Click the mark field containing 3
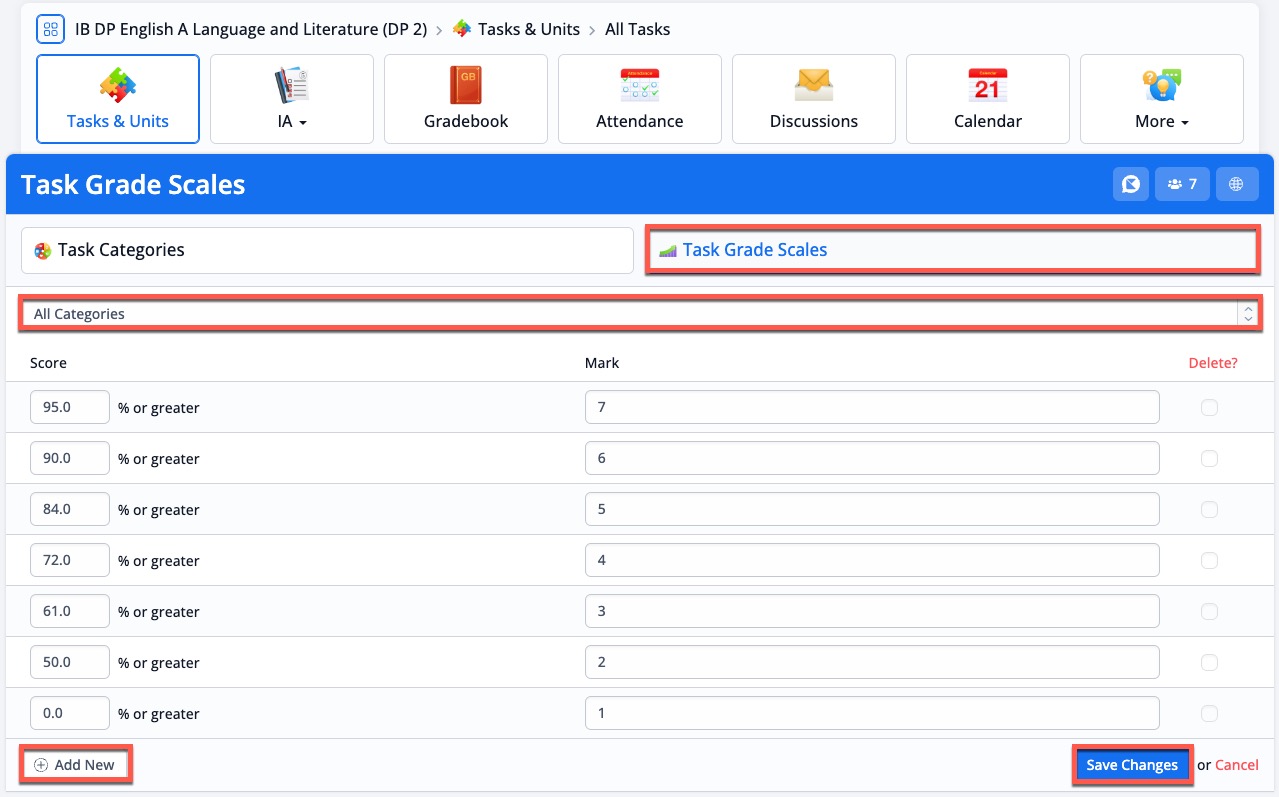The width and height of the screenshot is (1279, 797). click(872, 611)
